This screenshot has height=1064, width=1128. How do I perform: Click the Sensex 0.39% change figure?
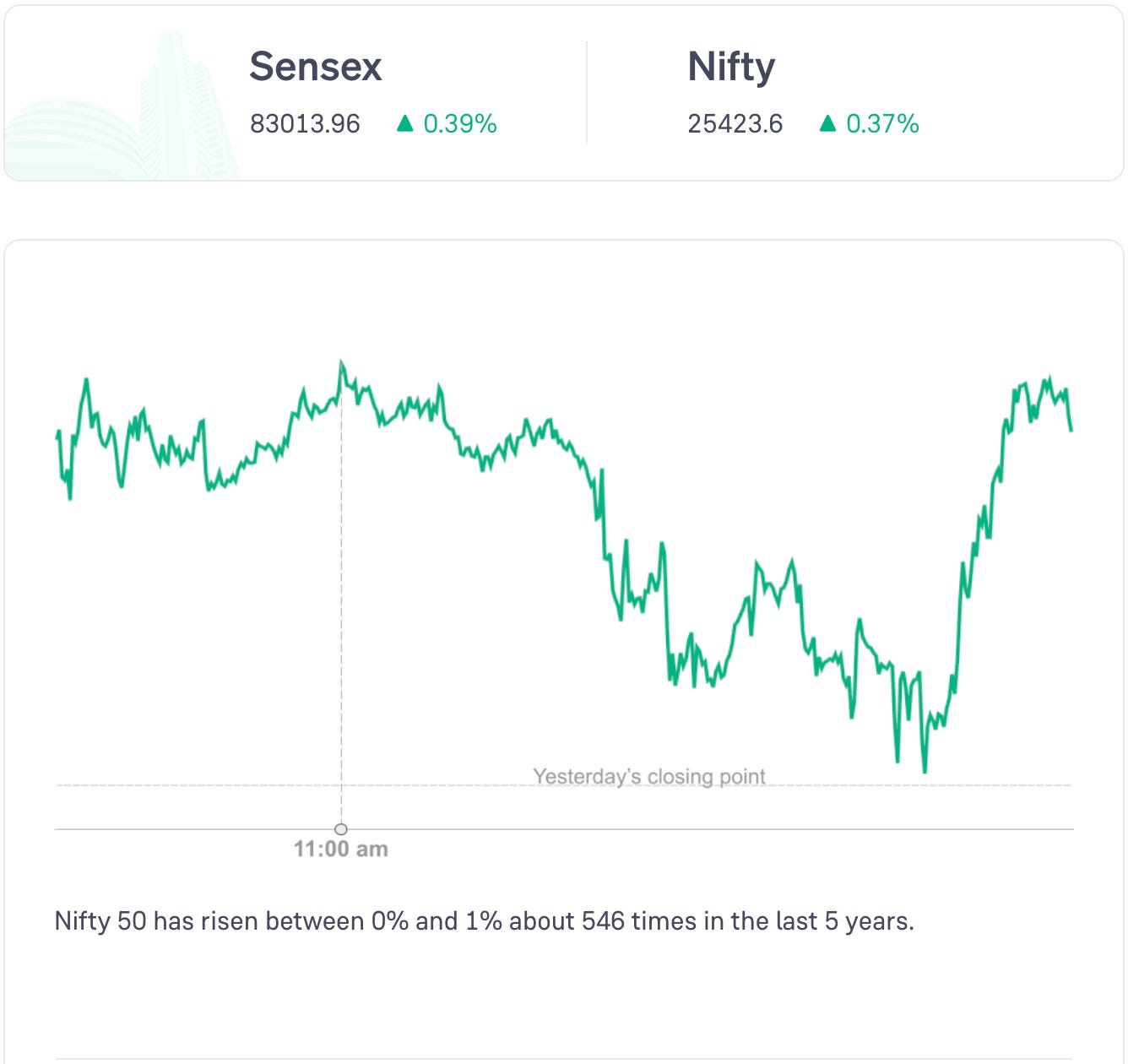click(460, 124)
